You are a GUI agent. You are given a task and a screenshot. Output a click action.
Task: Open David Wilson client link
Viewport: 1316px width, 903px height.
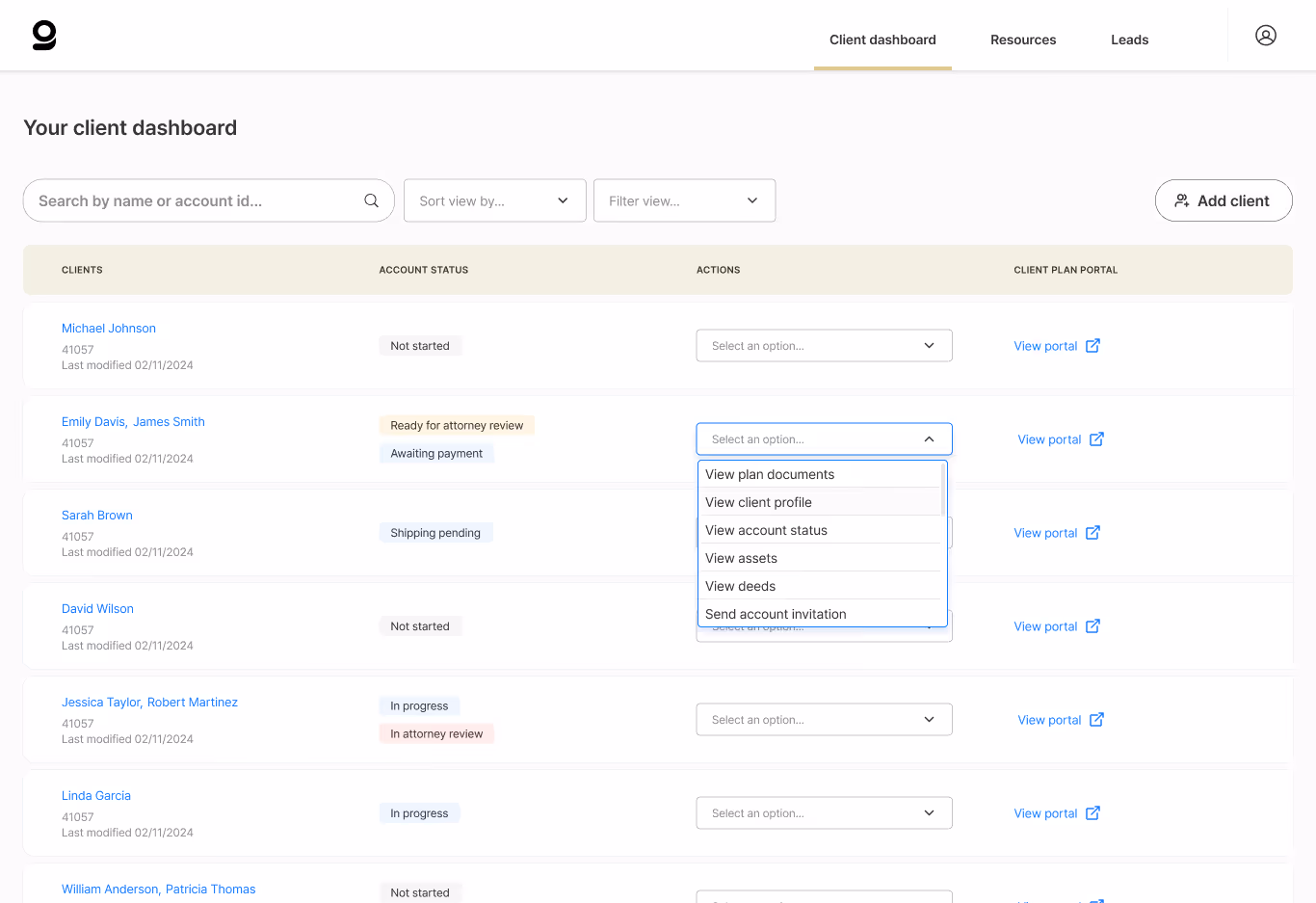pyautogui.click(x=97, y=609)
